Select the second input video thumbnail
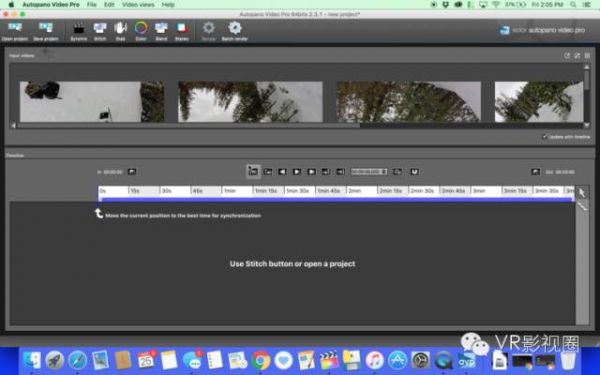The height and width of the screenshot is (375, 600). (x=250, y=101)
